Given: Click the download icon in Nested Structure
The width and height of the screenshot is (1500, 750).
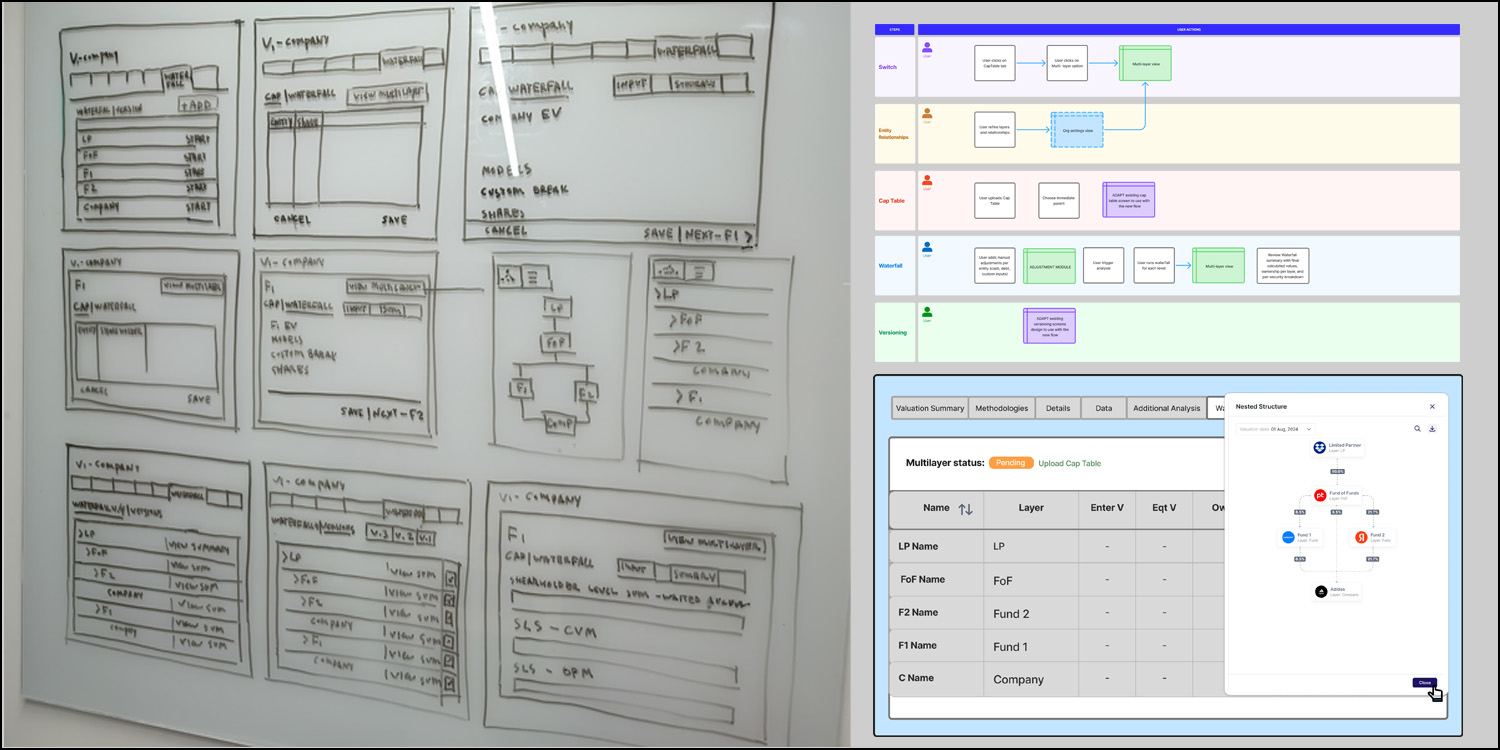Looking at the screenshot, I should tap(1432, 429).
